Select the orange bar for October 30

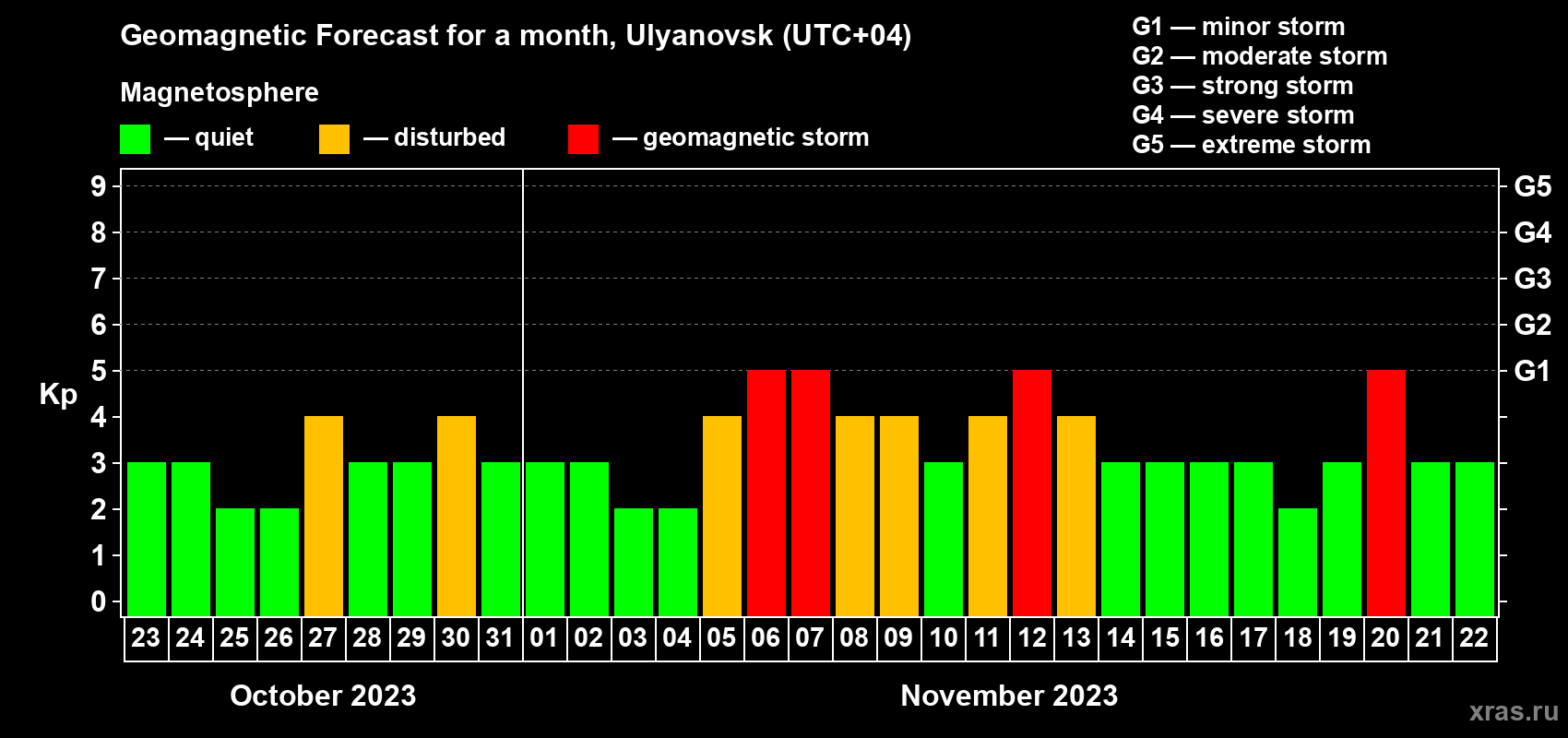tap(457, 516)
